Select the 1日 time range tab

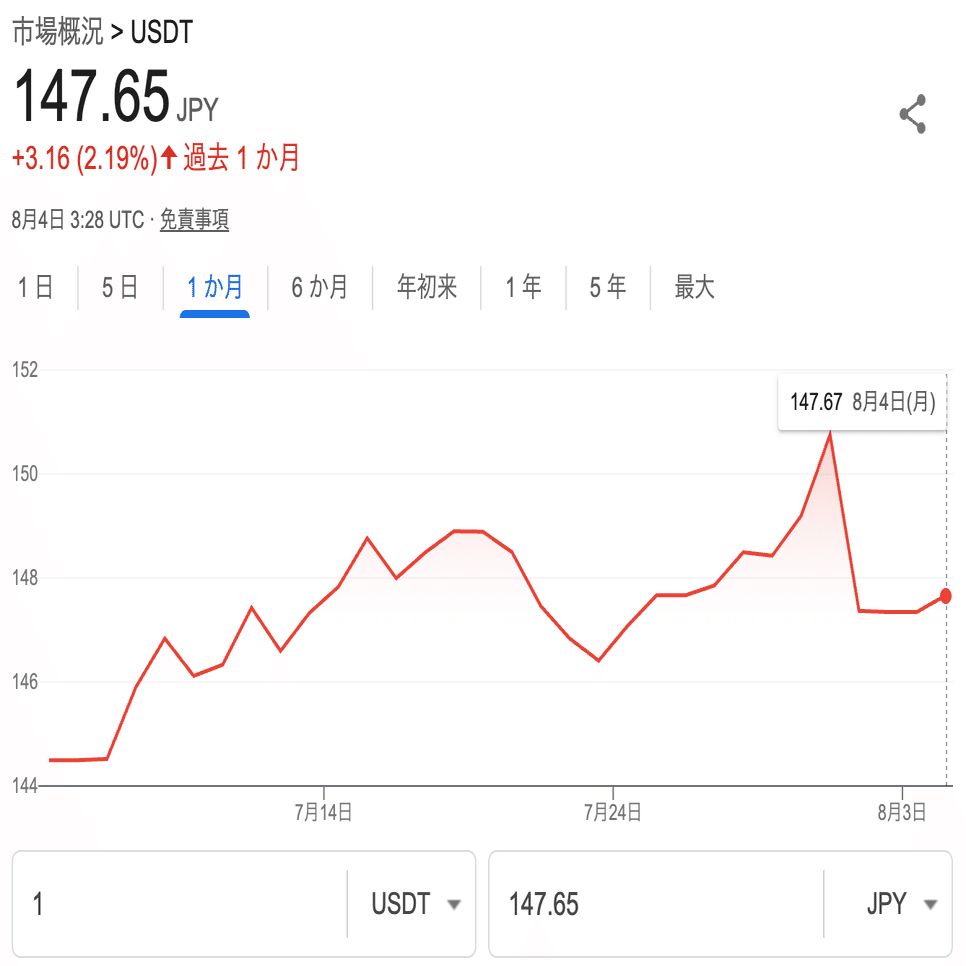point(36,288)
